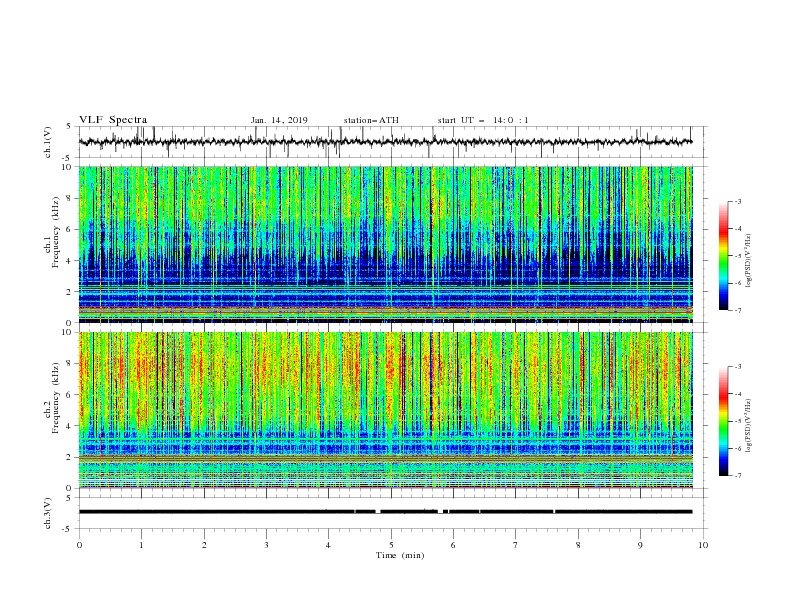Click the time axis tick label "7"
The width and height of the screenshot is (792, 612).
pyautogui.click(x=516, y=545)
